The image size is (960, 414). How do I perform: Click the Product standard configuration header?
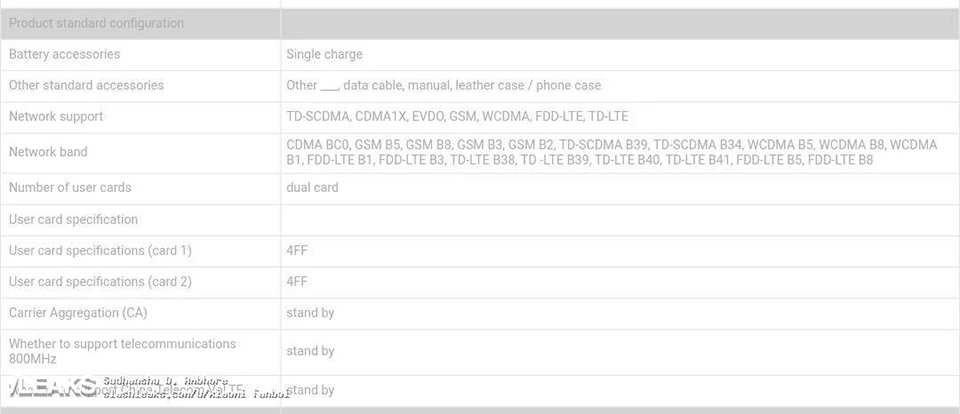96,23
